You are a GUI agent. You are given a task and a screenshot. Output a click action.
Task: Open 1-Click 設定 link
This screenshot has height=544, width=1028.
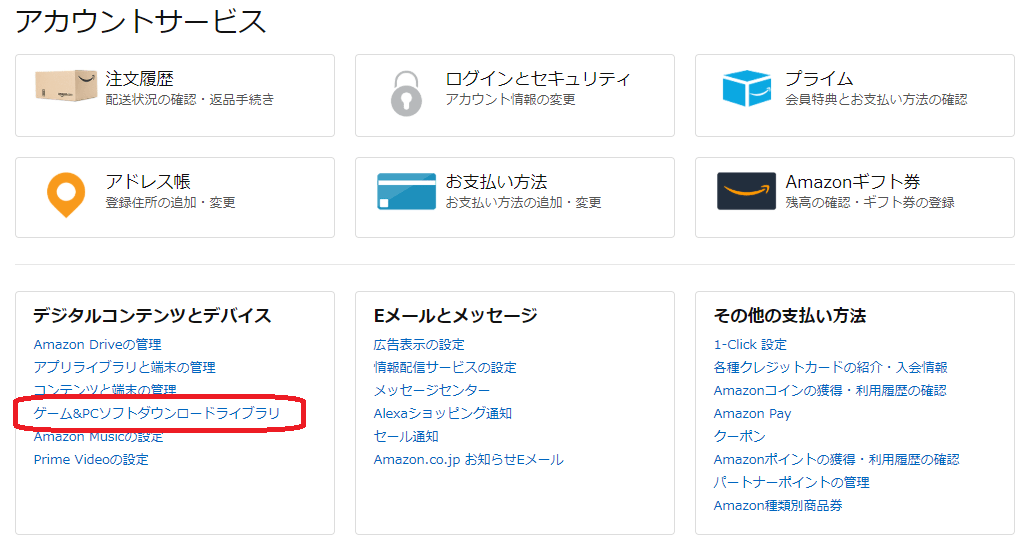coord(750,345)
